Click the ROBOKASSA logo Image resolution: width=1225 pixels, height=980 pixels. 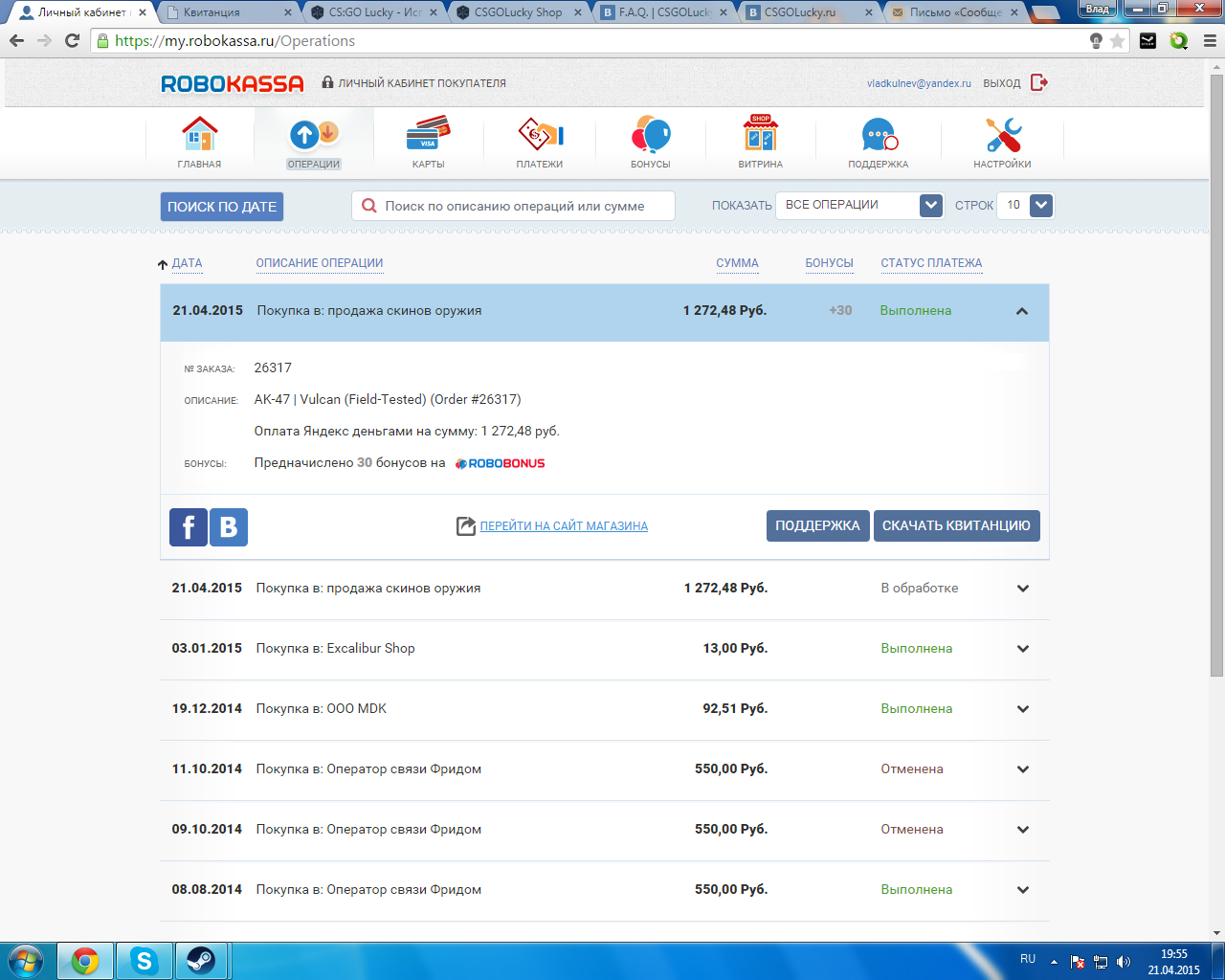(233, 83)
